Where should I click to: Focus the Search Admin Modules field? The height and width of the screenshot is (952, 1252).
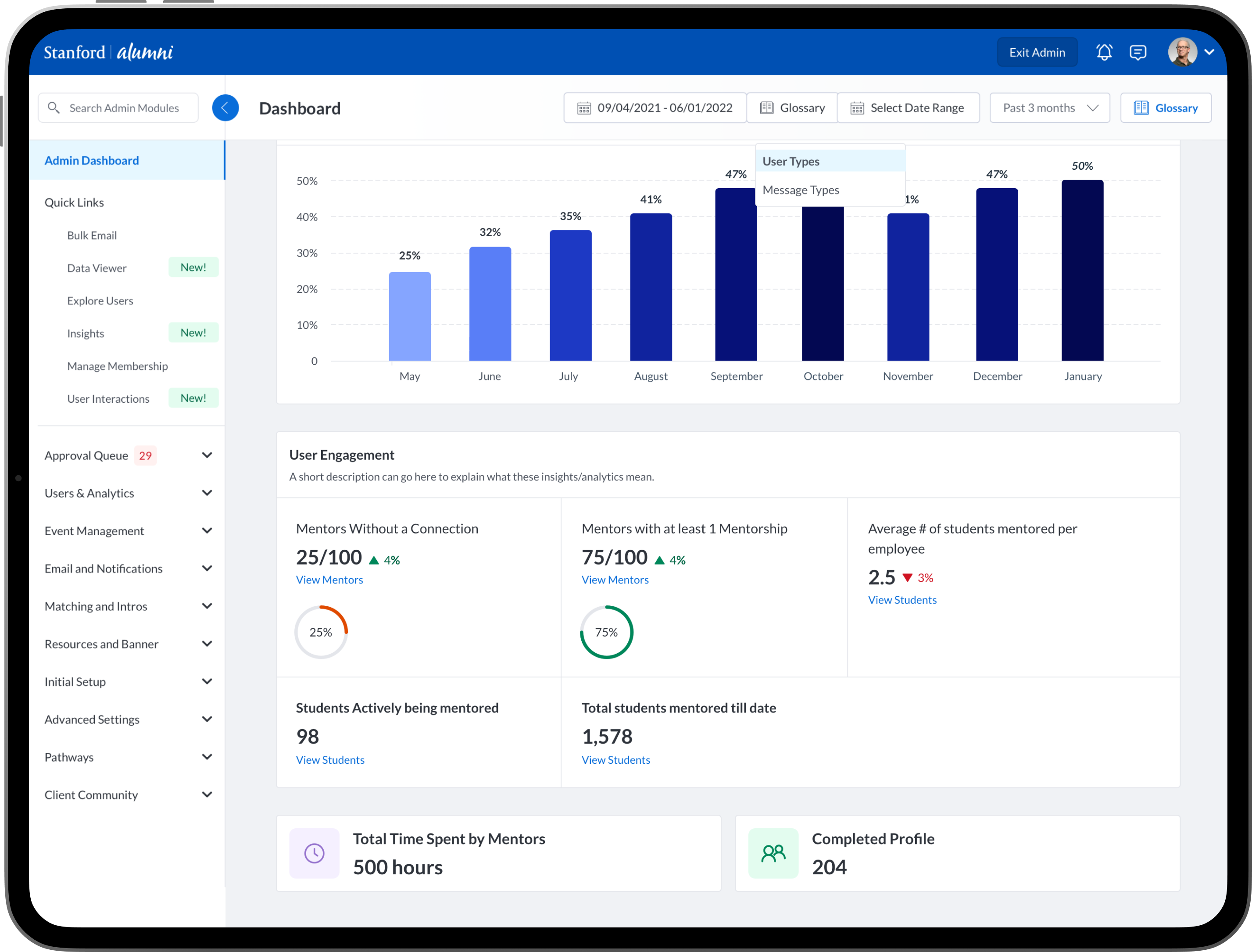[124, 107]
